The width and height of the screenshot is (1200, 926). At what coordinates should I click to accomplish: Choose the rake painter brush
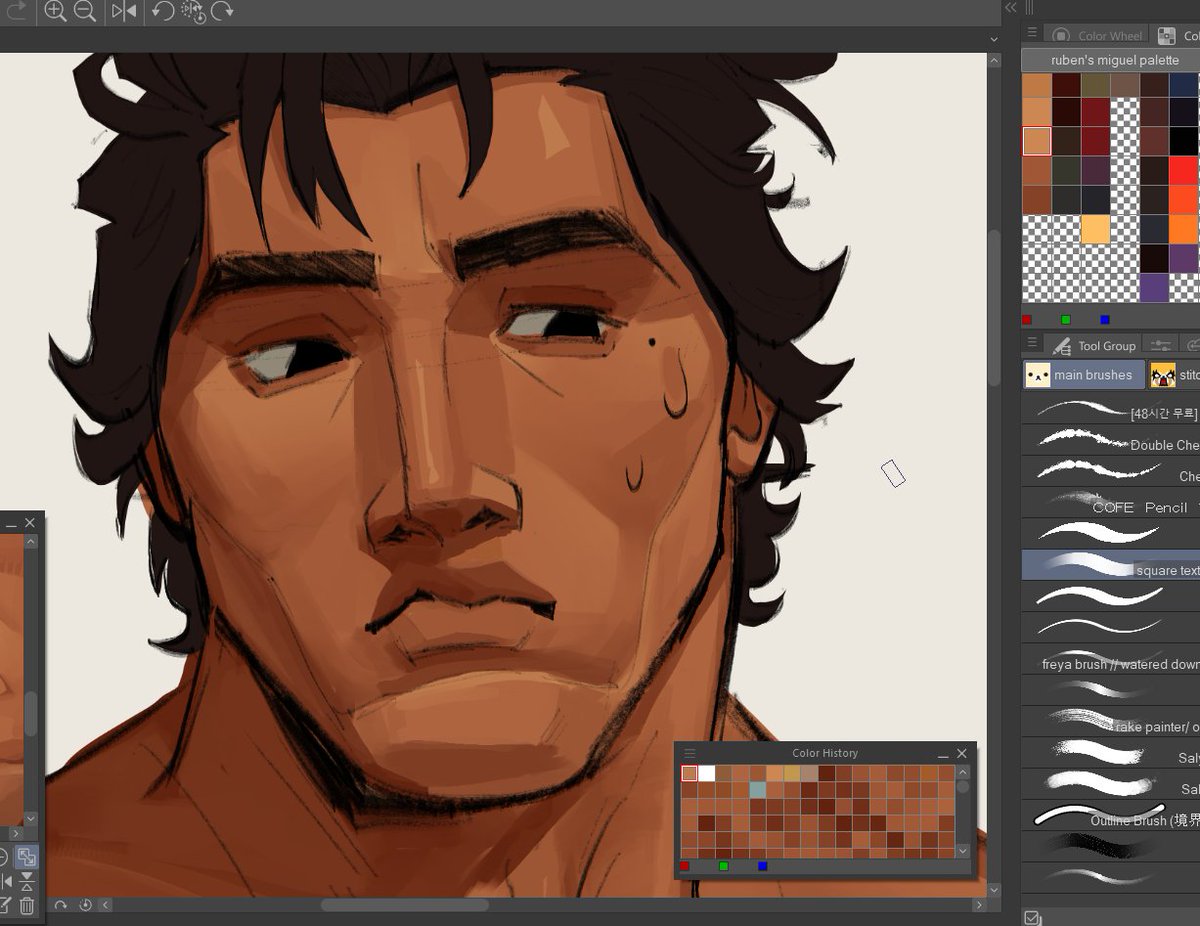tap(1111, 722)
